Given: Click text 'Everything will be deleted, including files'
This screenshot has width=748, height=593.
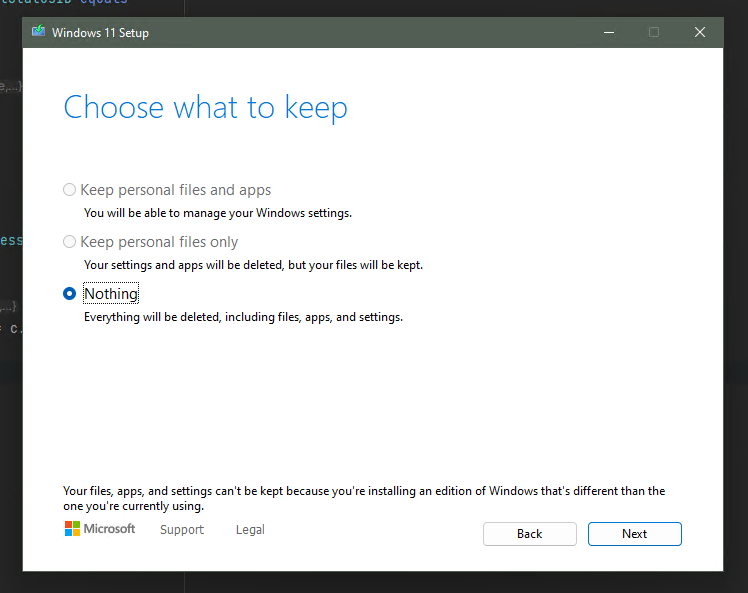Looking at the screenshot, I should click(x=193, y=317).
